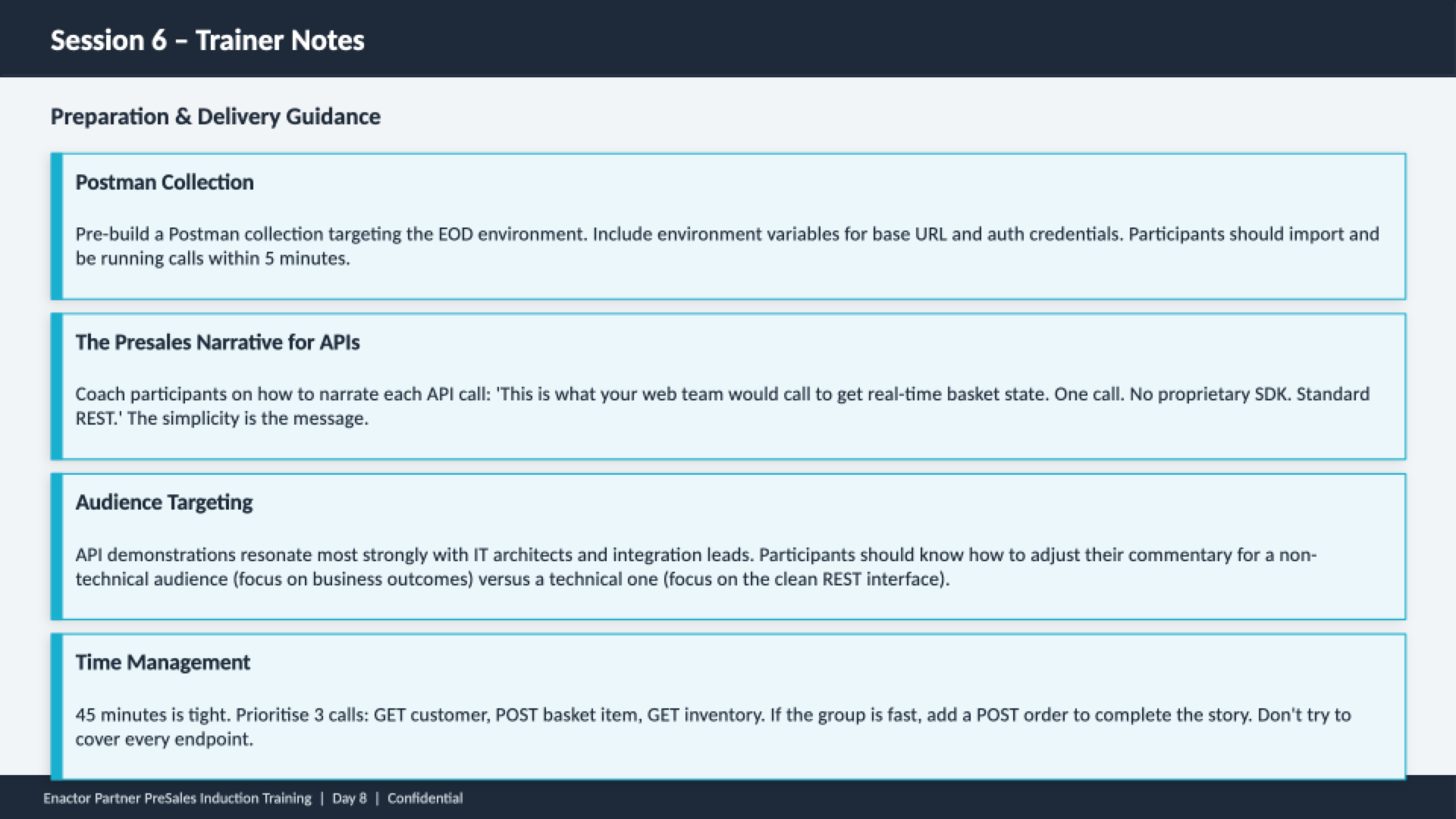Select the Preparation & Delivery Guidance subtitle
1456x819 pixels.
click(215, 117)
